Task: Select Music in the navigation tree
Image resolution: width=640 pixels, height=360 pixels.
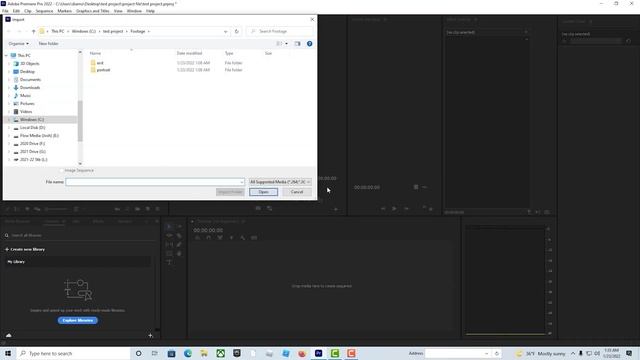Action: pos(25,96)
